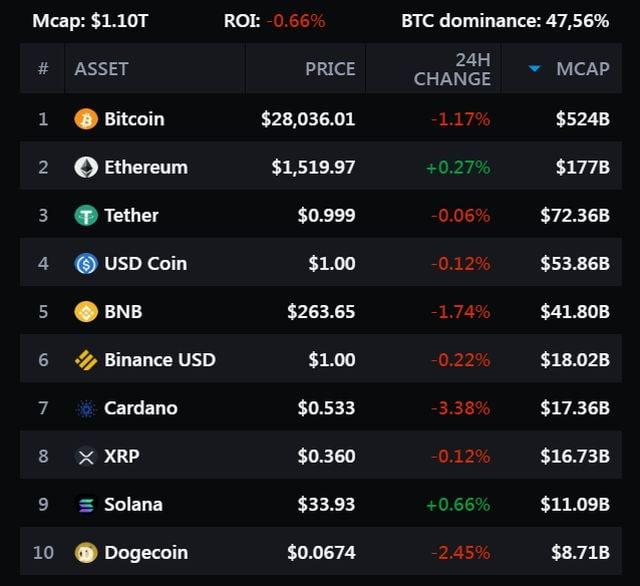Click the Bitcoin coin icon

(86, 119)
